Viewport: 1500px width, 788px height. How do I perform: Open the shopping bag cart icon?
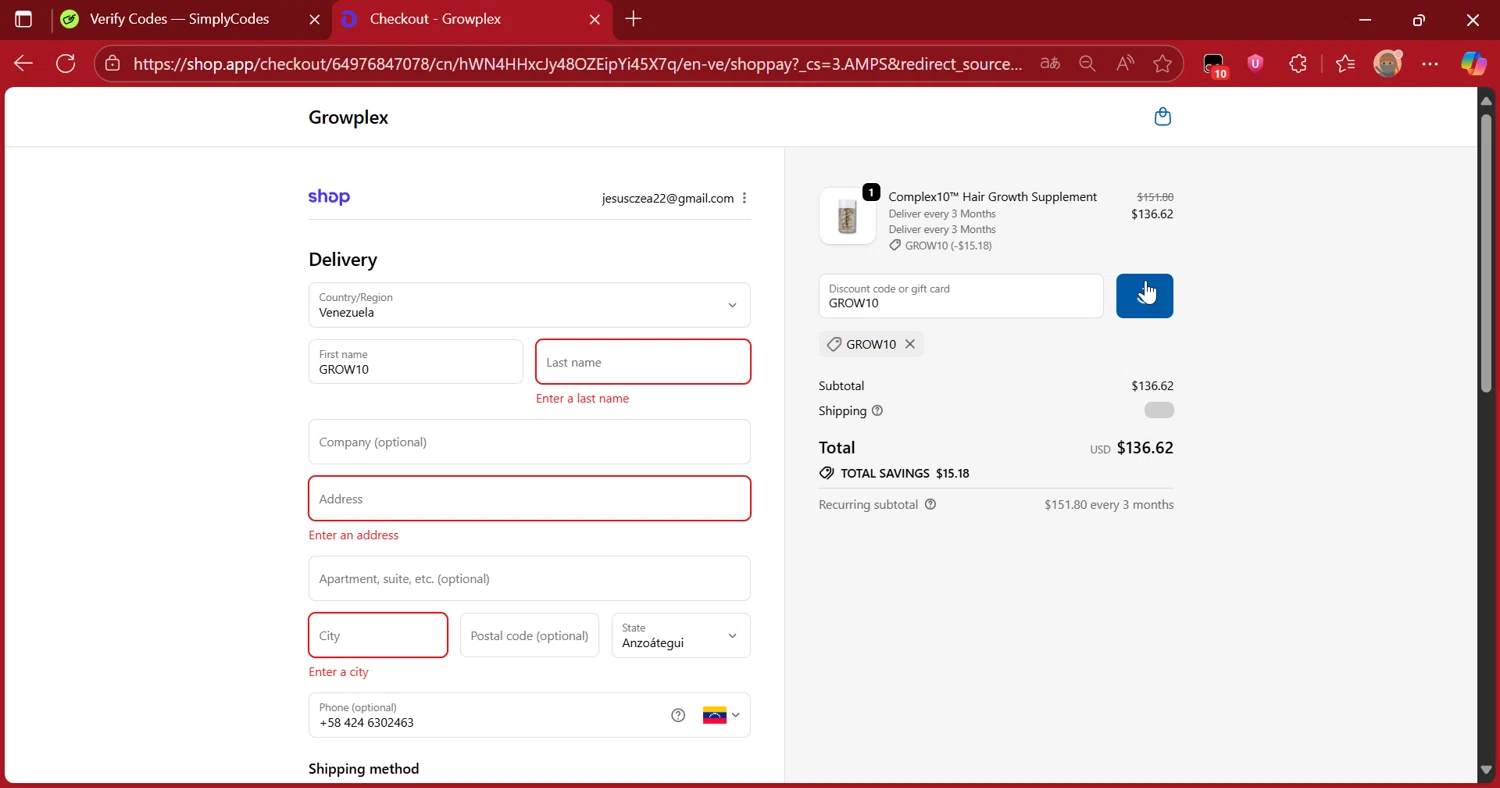[1162, 117]
